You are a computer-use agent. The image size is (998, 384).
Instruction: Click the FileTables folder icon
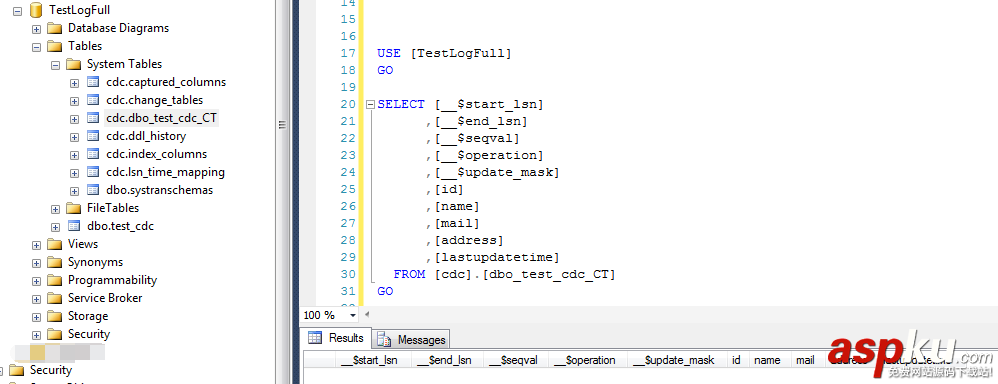pyautogui.click(x=74, y=208)
